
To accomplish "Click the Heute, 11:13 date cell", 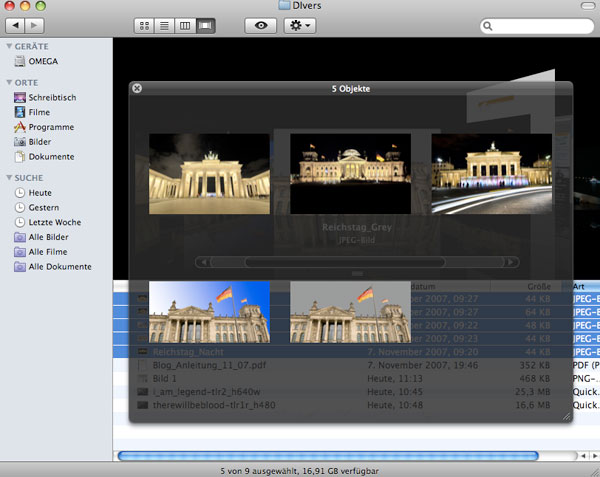I will (x=395, y=378).
